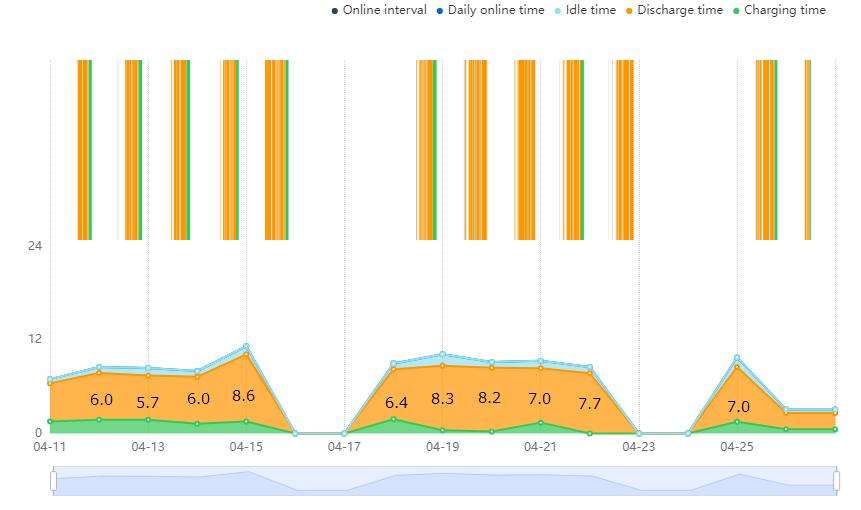
Task: Click the 04-17 x-axis date label
Action: [344, 447]
